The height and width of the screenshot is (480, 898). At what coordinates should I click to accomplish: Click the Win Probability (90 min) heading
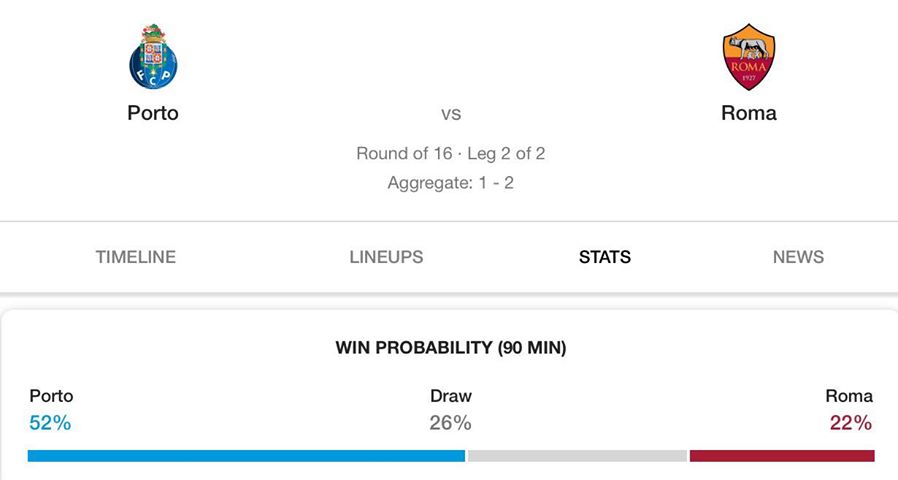coord(451,348)
